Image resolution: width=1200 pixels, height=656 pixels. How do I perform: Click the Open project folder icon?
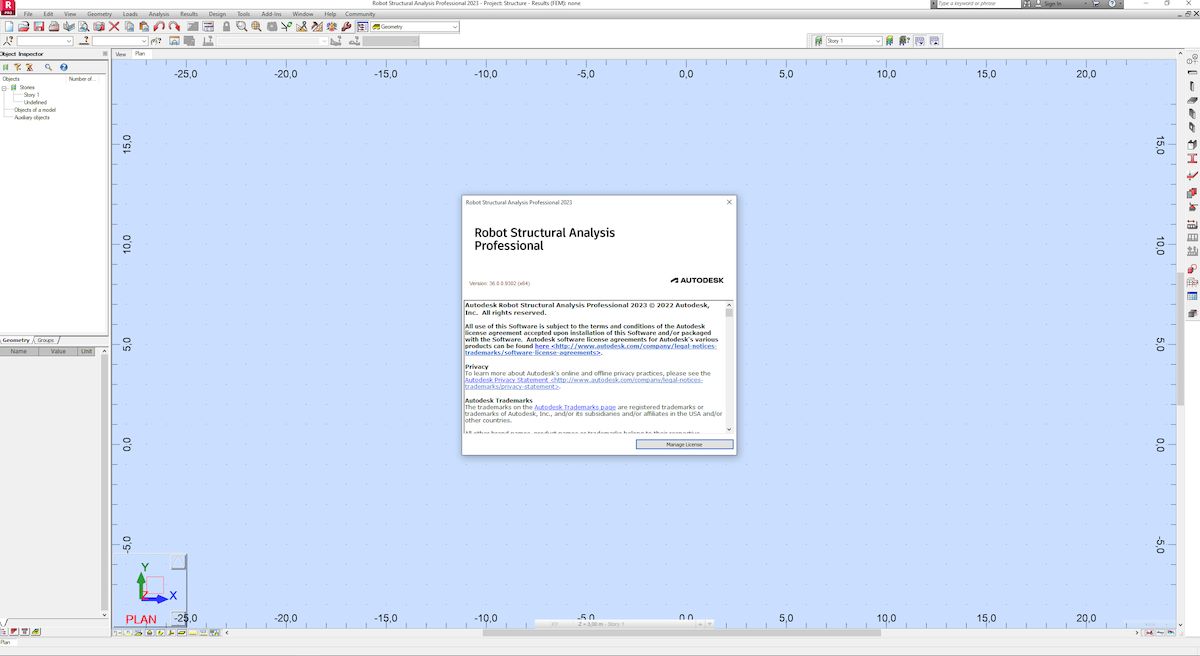coord(24,26)
